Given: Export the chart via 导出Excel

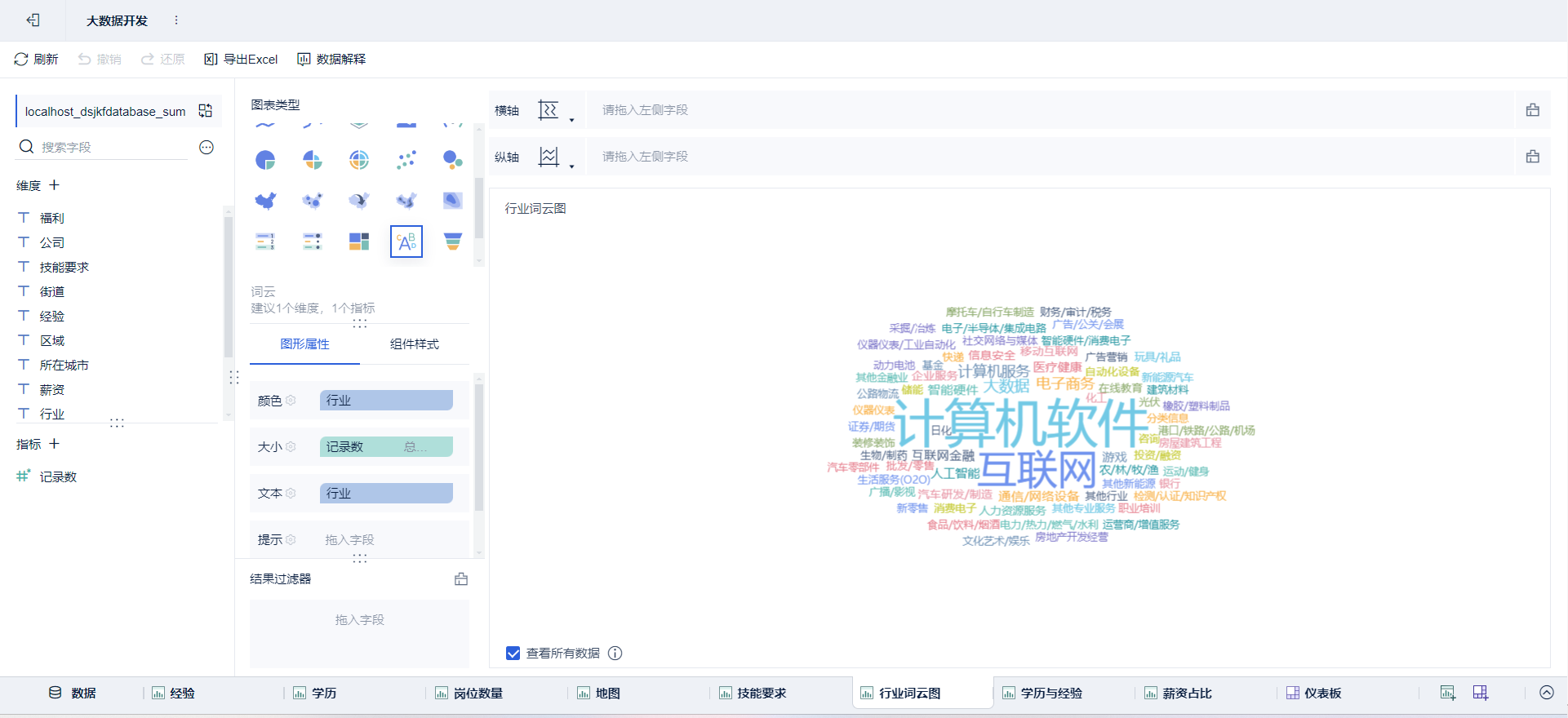Looking at the screenshot, I should pyautogui.click(x=241, y=60).
